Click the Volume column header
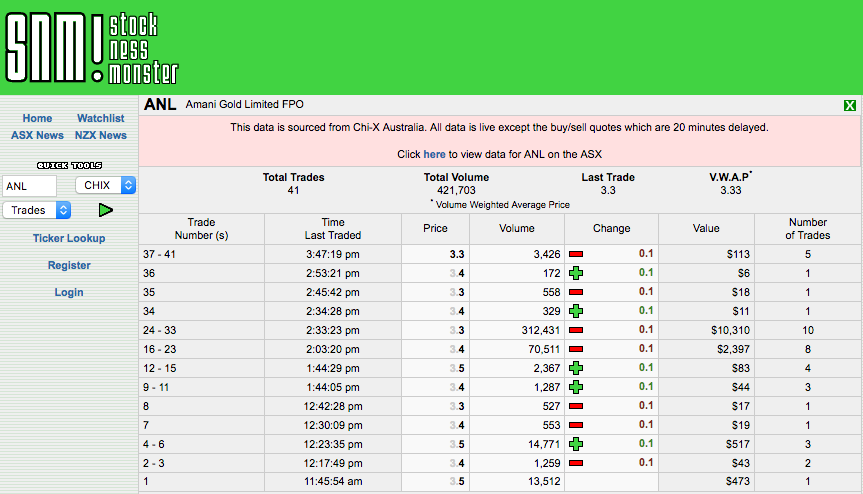Image resolution: width=863 pixels, height=494 pixels. [x=517, y=229]
